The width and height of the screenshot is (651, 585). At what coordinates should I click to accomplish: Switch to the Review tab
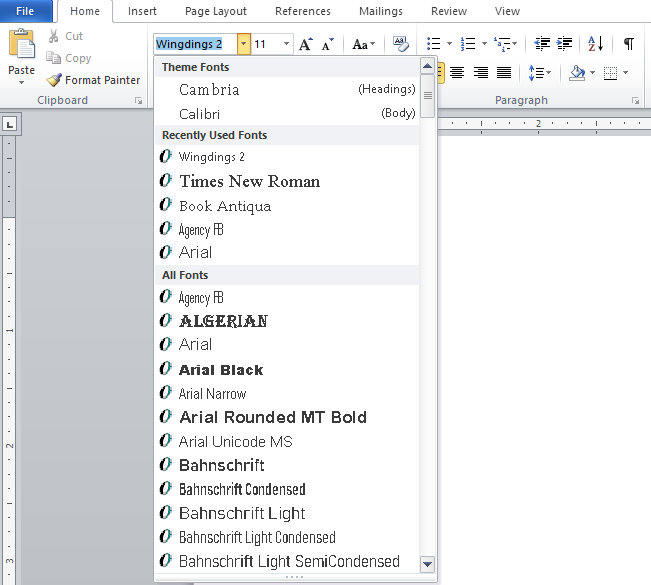449,11
